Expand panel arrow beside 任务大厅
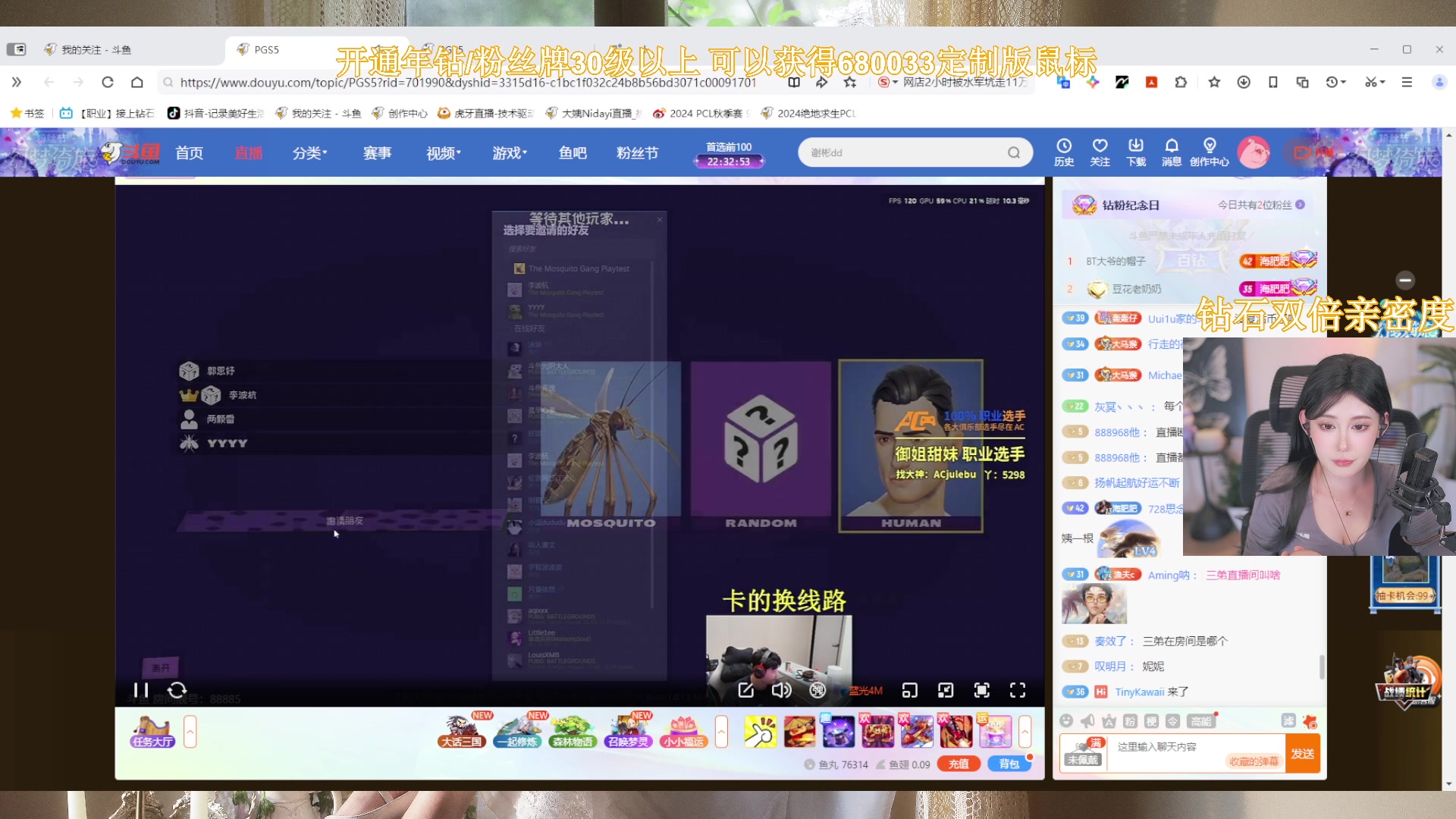 click(190, 732)
